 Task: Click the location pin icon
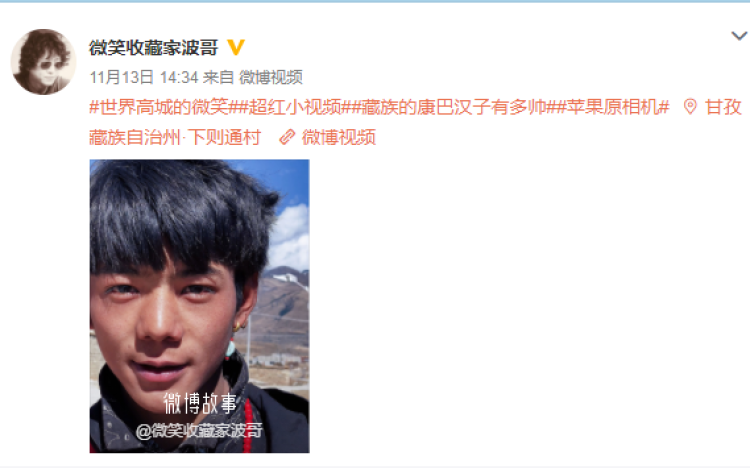[690, 107]
